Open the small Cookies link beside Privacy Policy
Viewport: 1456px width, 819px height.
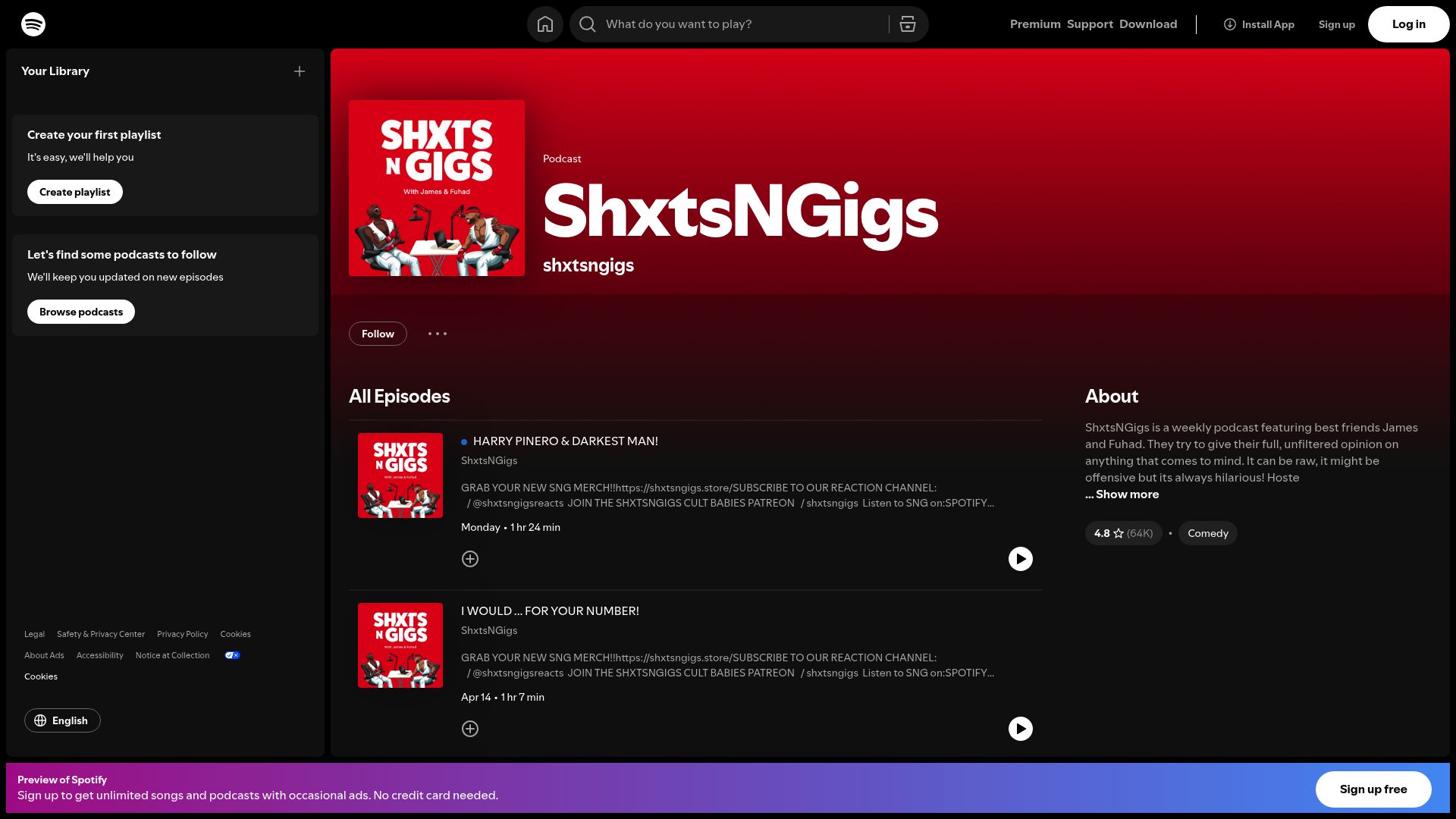235,634
